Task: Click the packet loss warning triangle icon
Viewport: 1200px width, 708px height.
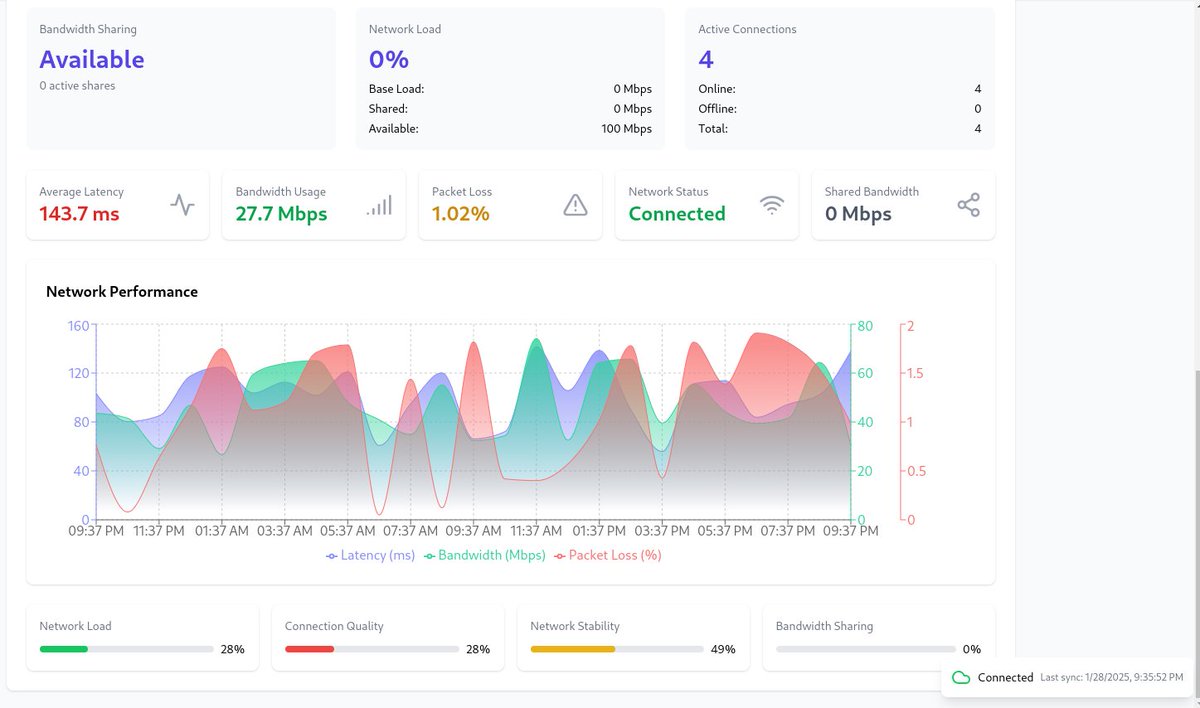Action: click(x=575, y=205)
